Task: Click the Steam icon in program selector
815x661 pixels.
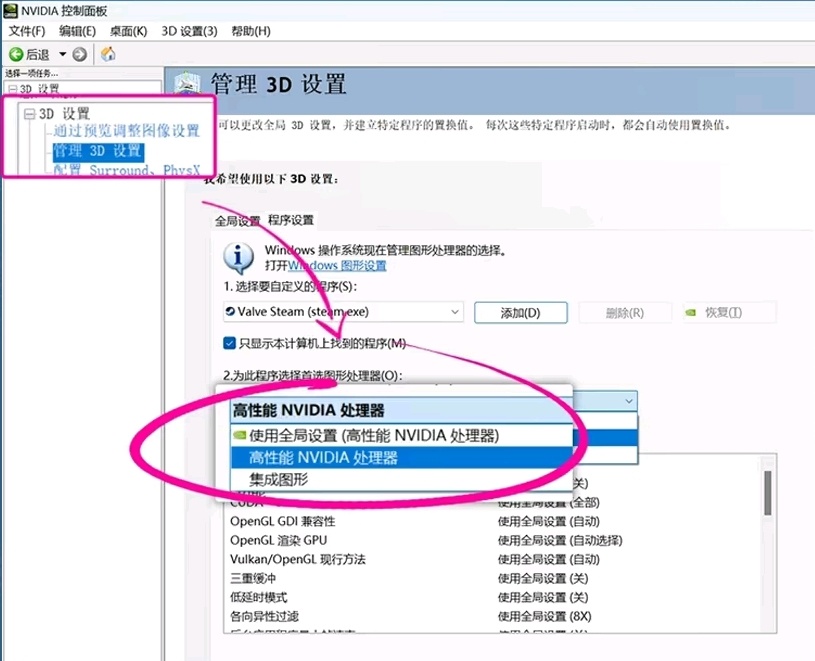Action: click(x=231, y=312)
